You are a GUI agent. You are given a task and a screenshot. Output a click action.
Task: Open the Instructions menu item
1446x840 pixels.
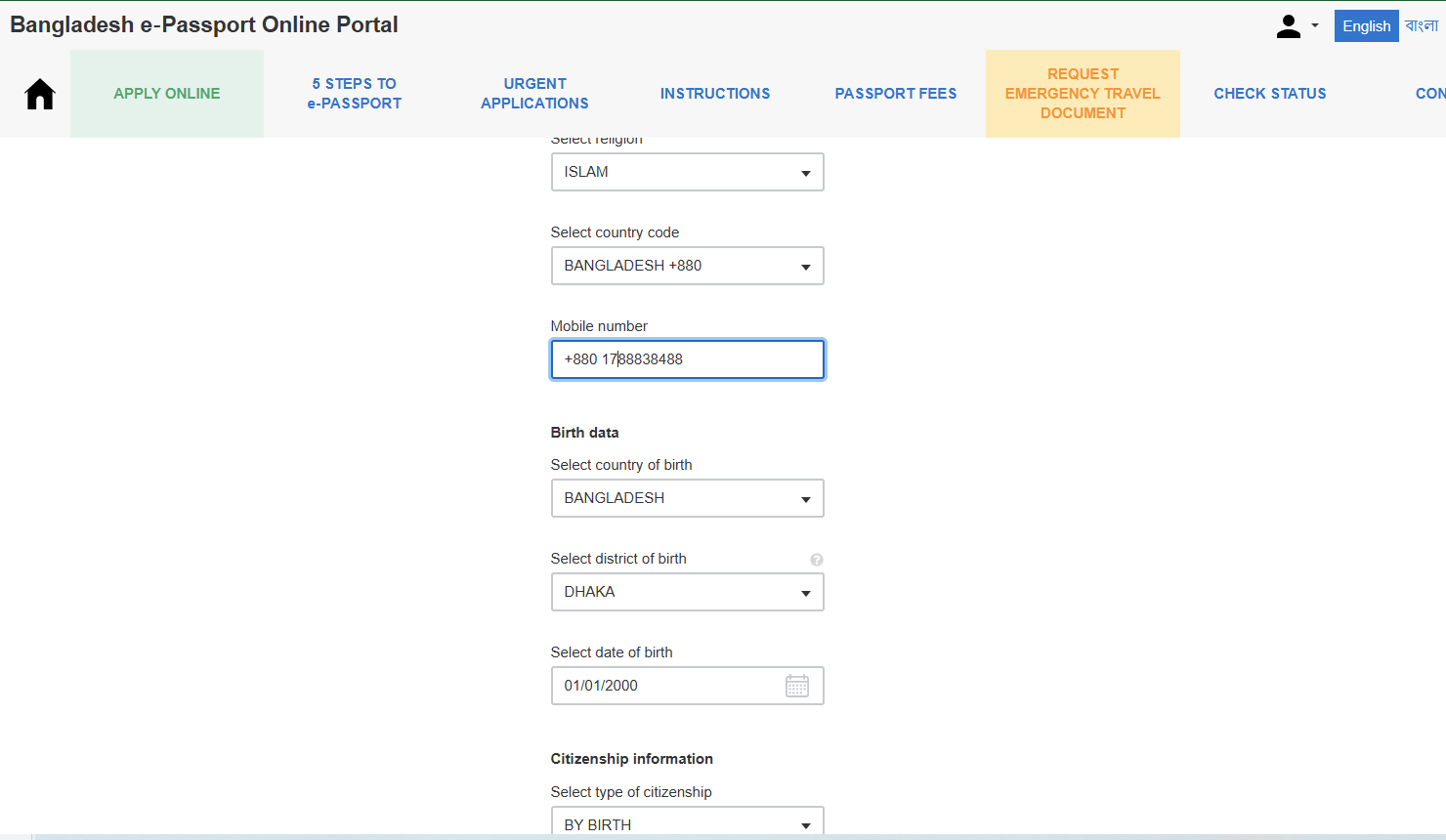click(715, 94)
